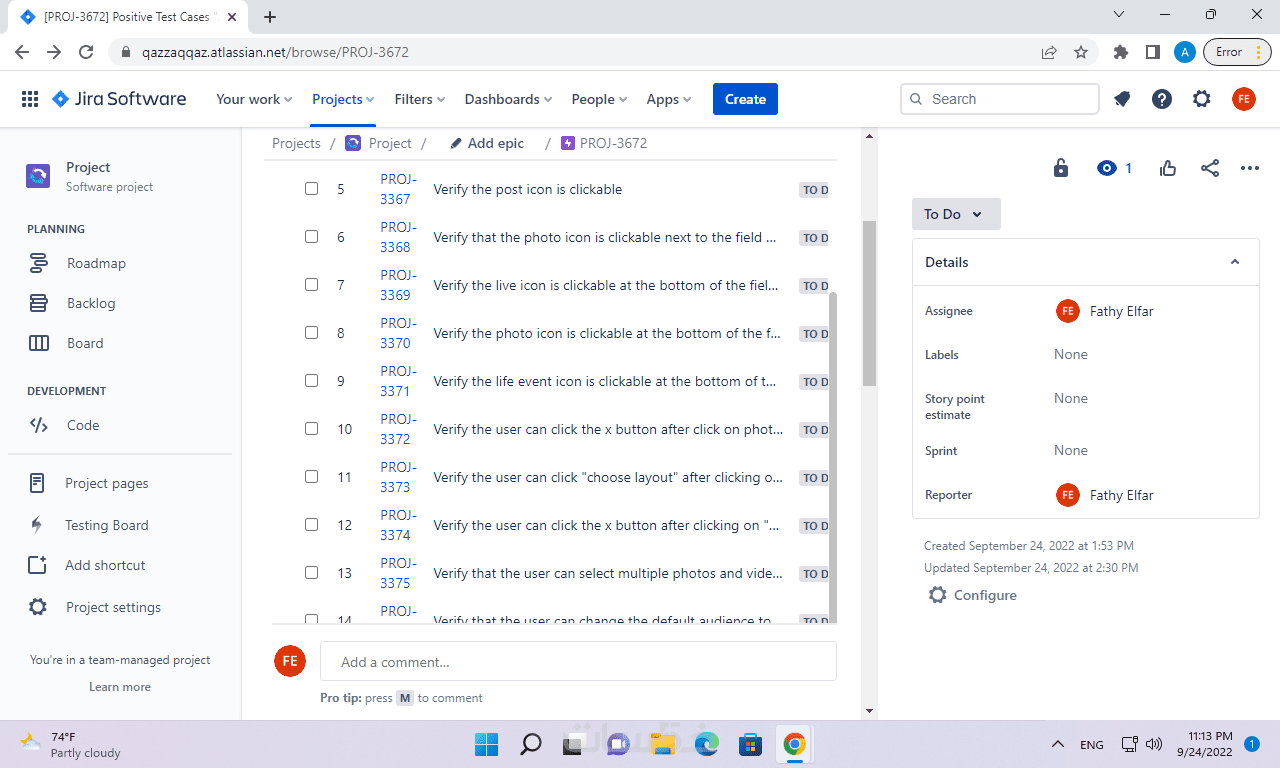1280x768 pixels.
Task: Click the Create button
Action: 745,99
